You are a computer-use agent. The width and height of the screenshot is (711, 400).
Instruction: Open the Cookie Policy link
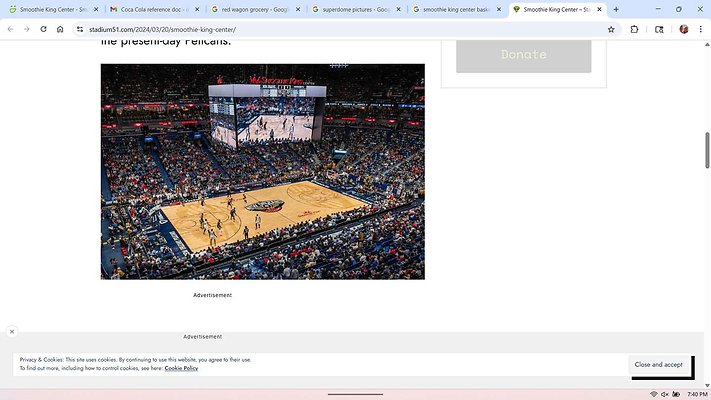[181, 368]
